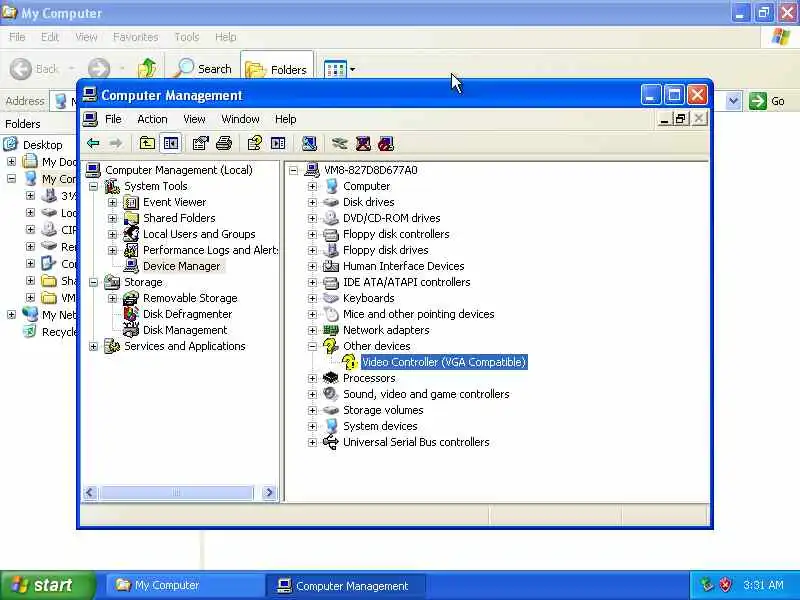Viewport: 800px width, 600px height.
Task: Collapse the Other devices category
Action: pos(312,346)
